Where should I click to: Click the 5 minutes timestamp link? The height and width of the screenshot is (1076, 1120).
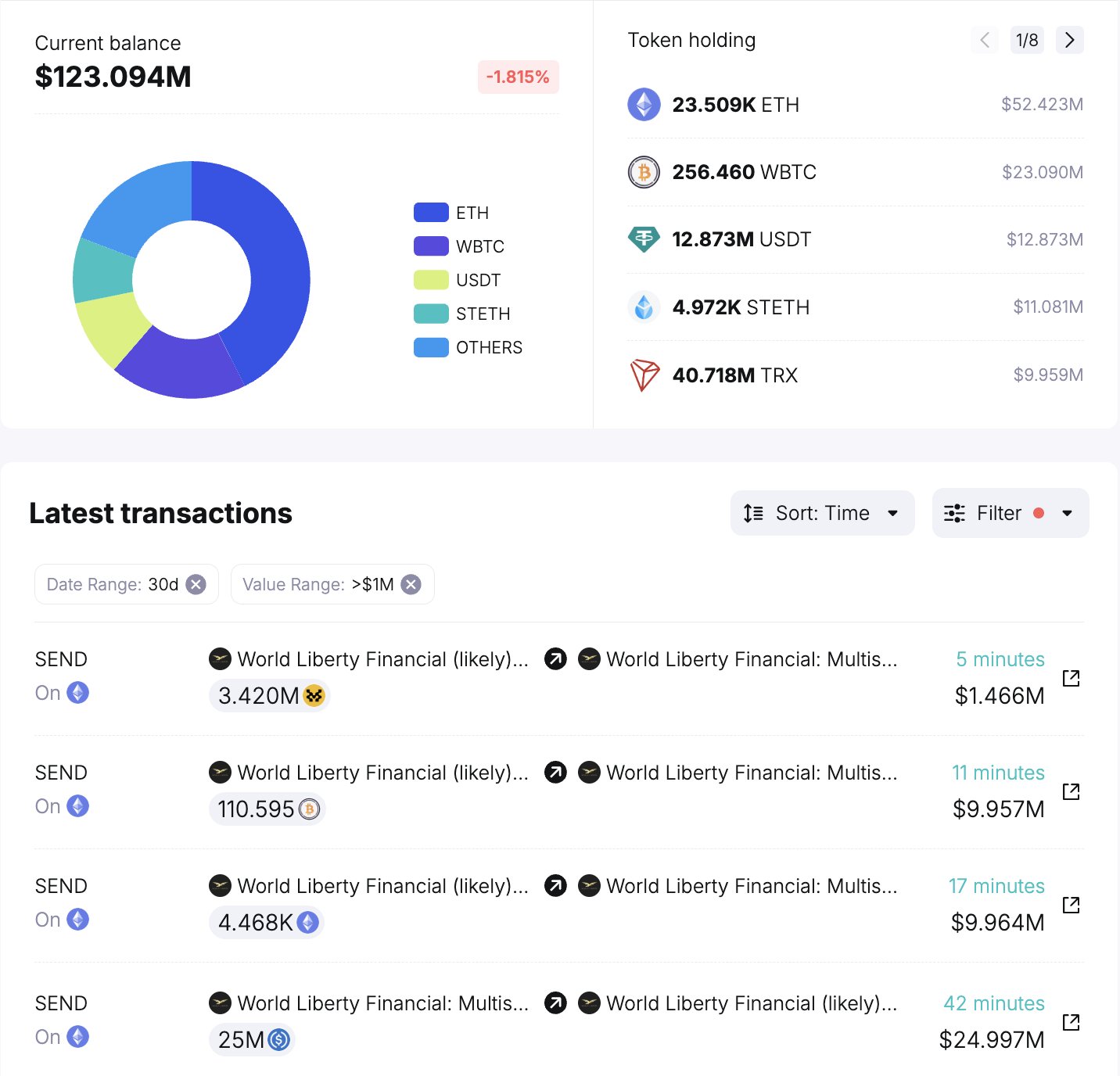pos(1000,659)
